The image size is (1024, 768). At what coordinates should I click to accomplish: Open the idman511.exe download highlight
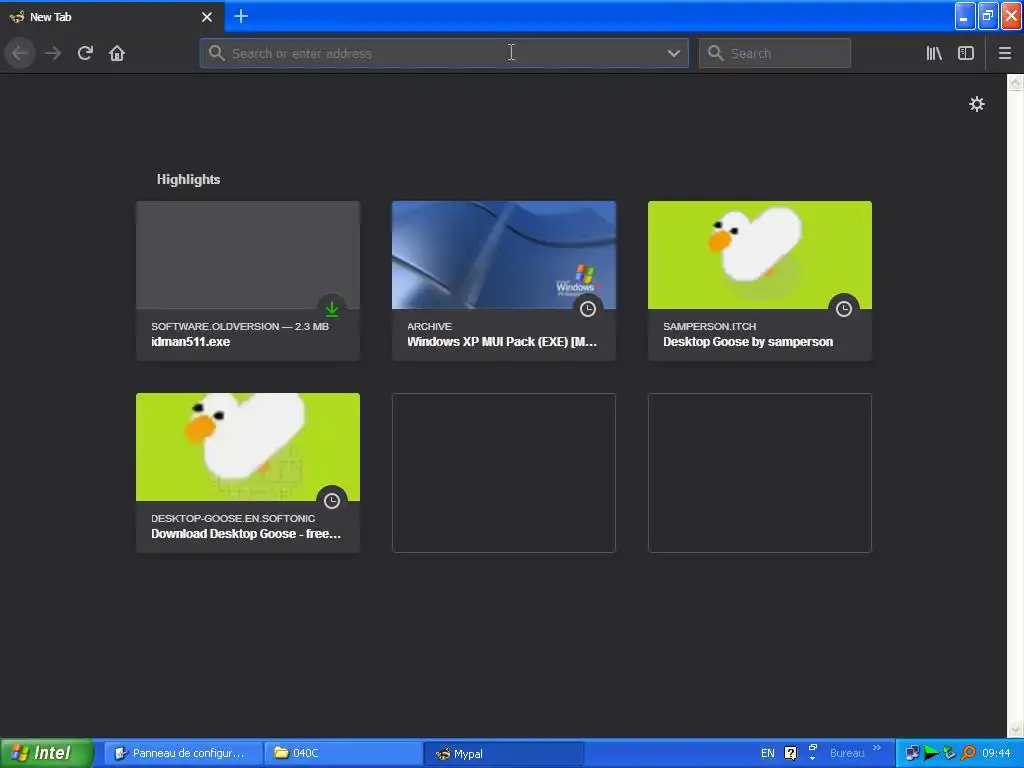[248, 281]
